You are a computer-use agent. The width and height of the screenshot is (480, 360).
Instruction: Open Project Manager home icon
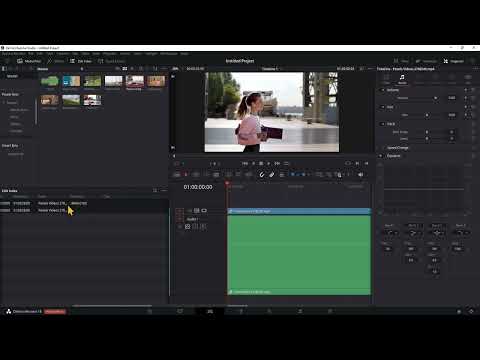point(459,311)
